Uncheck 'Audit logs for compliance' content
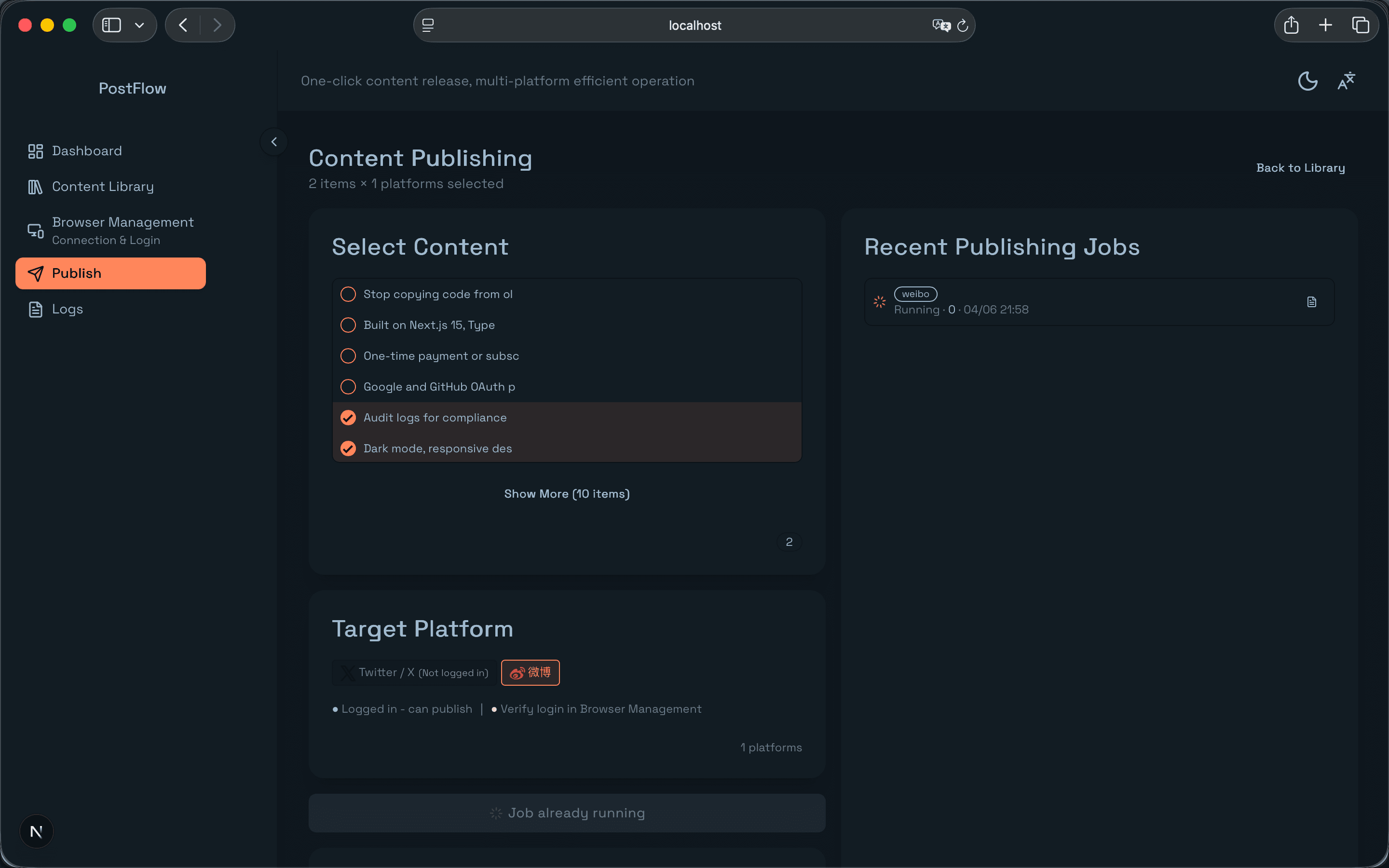The height and width of the screenshot is (868, 1389). point(348,417)
